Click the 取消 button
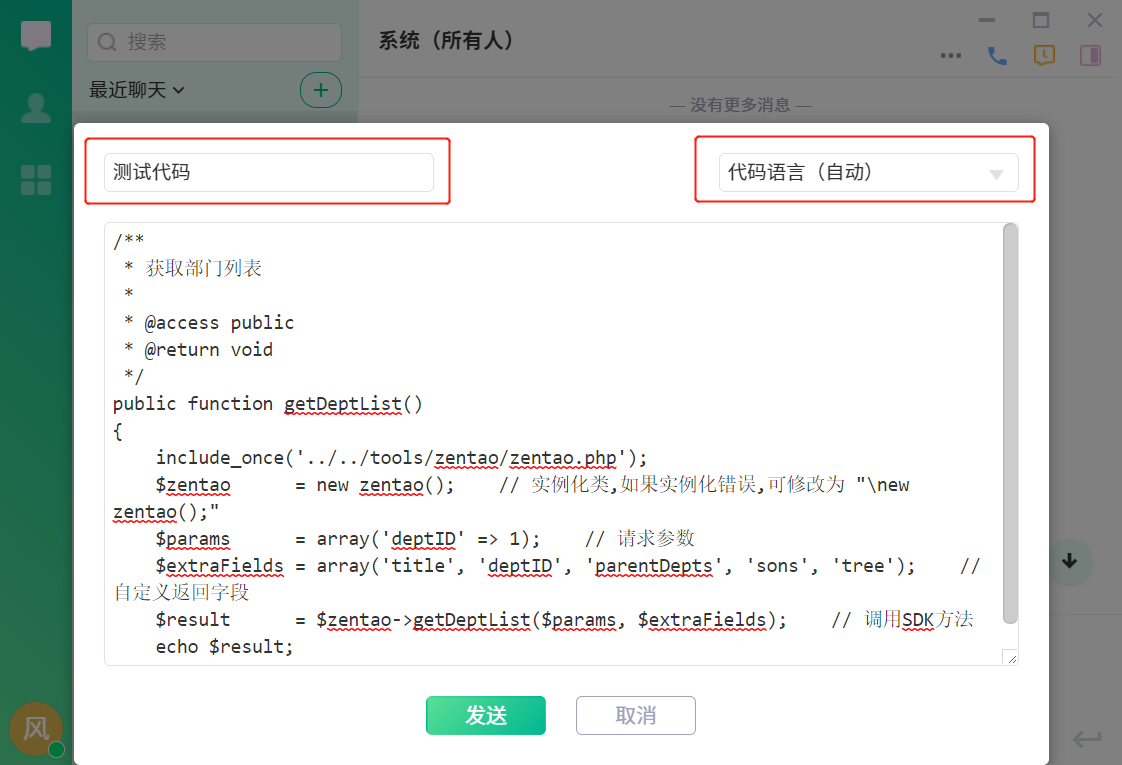The image size is (1122, 765). (635, 715)
